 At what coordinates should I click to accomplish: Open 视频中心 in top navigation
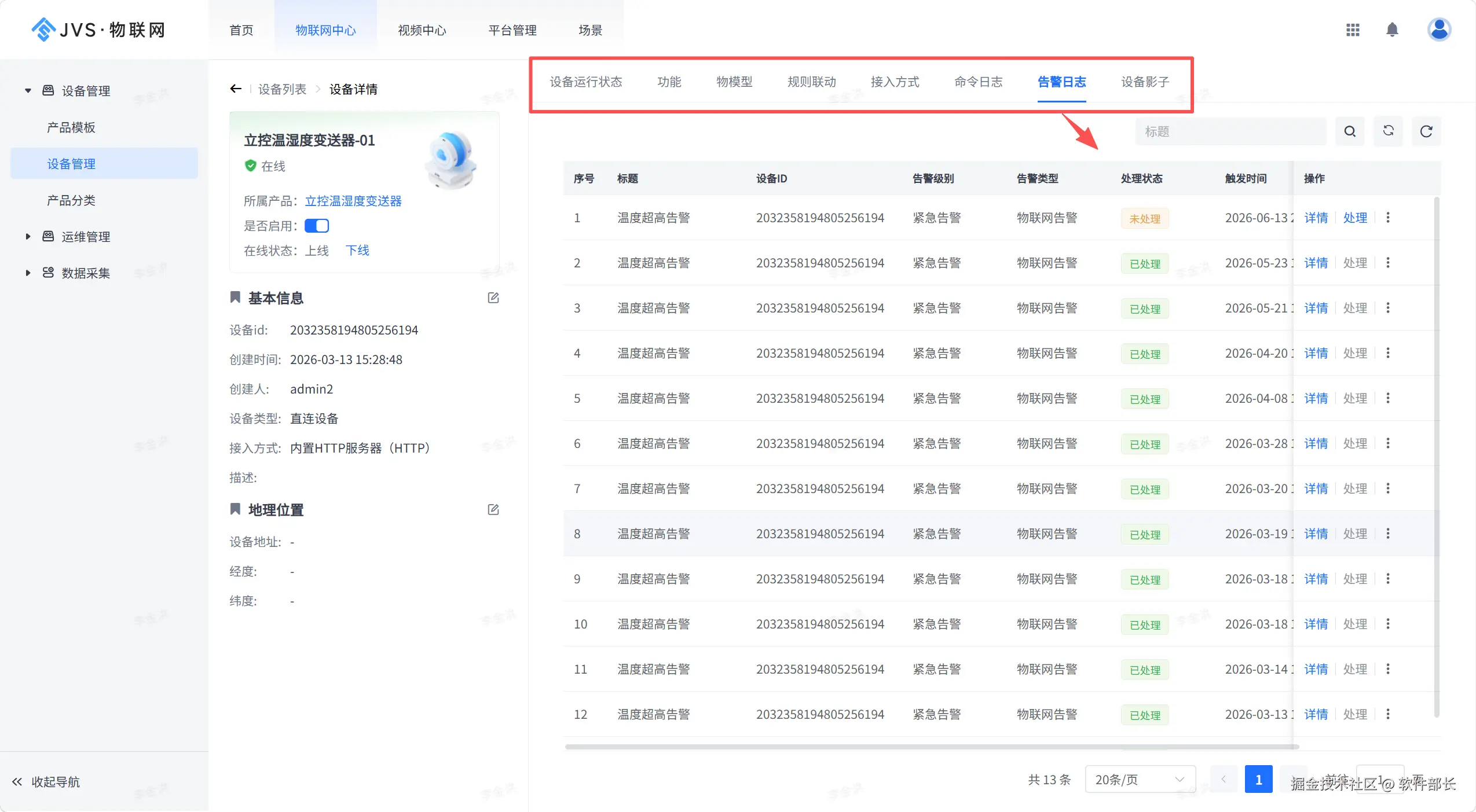pyautogui.click(x=422, y=30)
